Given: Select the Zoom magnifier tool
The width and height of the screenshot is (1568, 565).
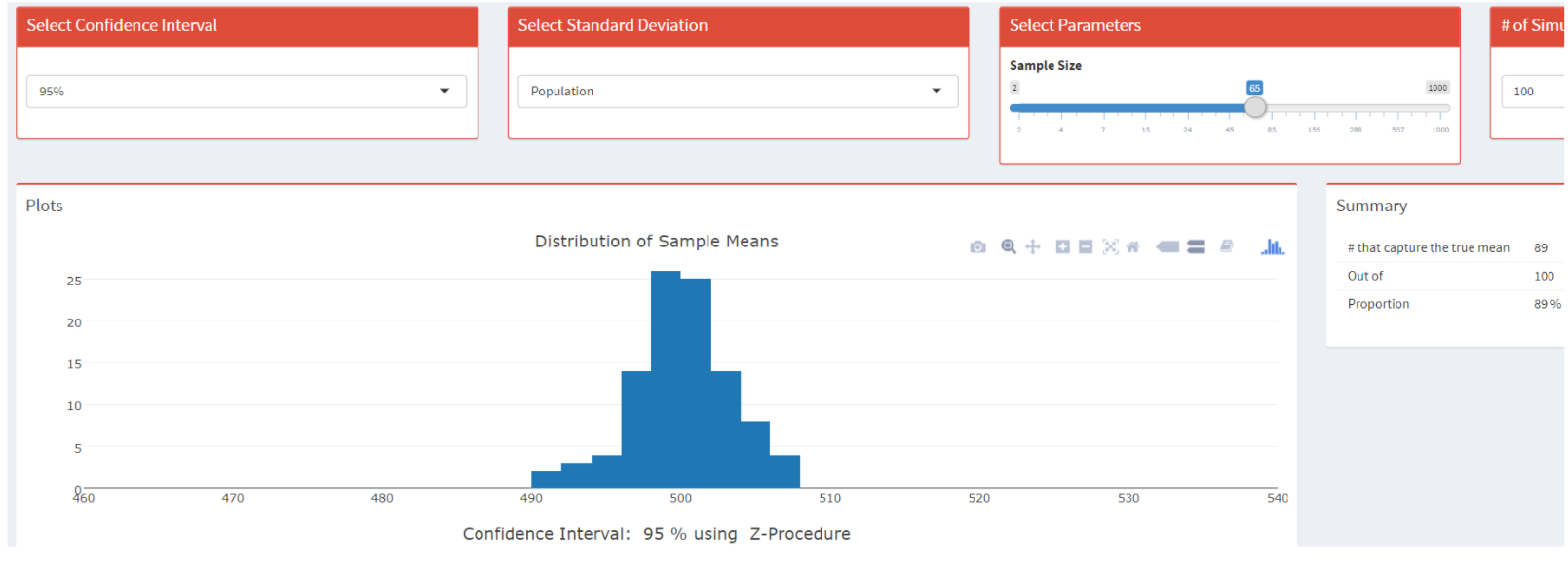Looking at the screenshot, I should point(1009,247).
